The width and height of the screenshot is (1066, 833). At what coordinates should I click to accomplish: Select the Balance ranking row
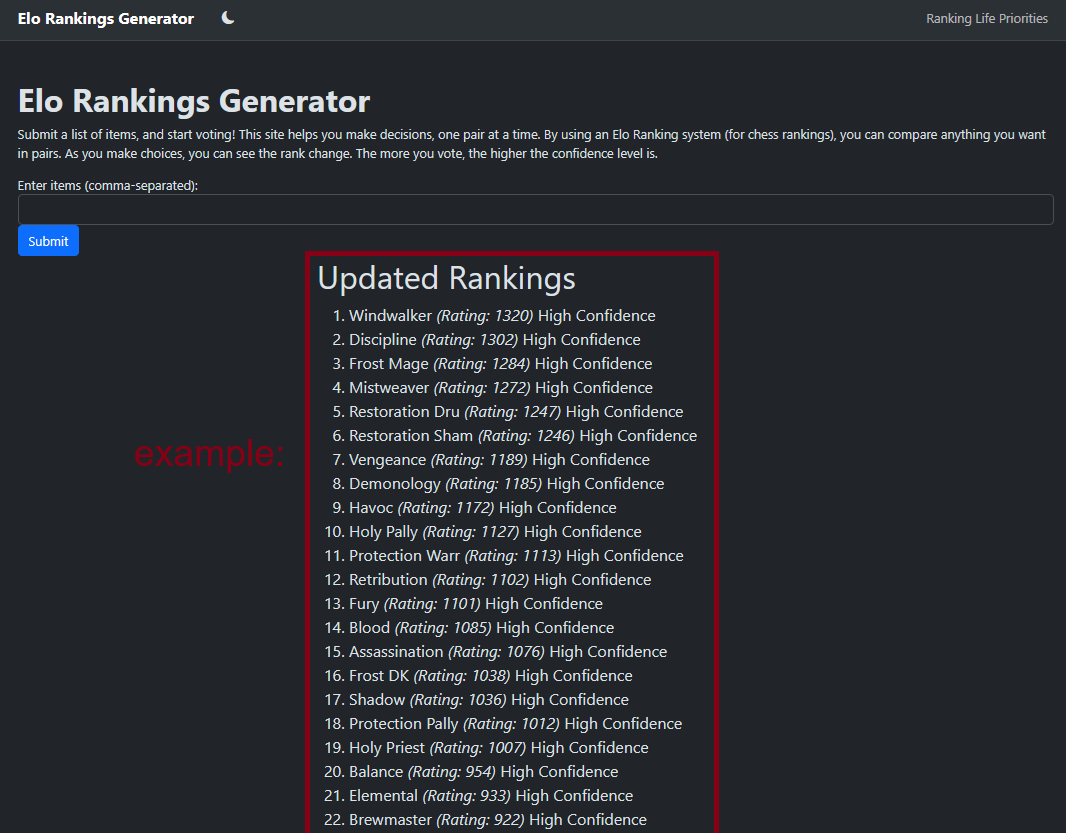click(471, 772)
